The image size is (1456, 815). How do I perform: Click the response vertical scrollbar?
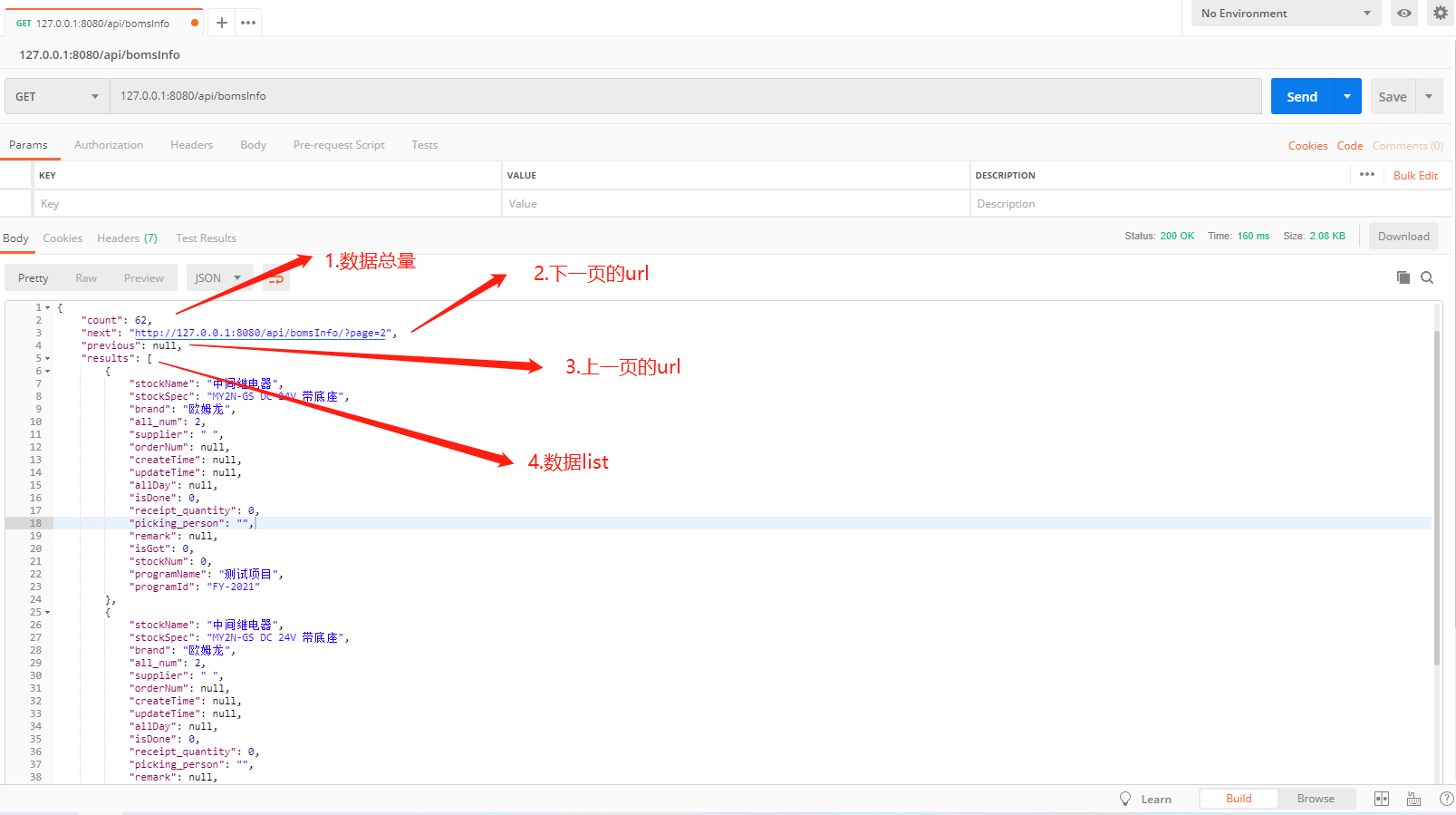(x=1437, y=499)
